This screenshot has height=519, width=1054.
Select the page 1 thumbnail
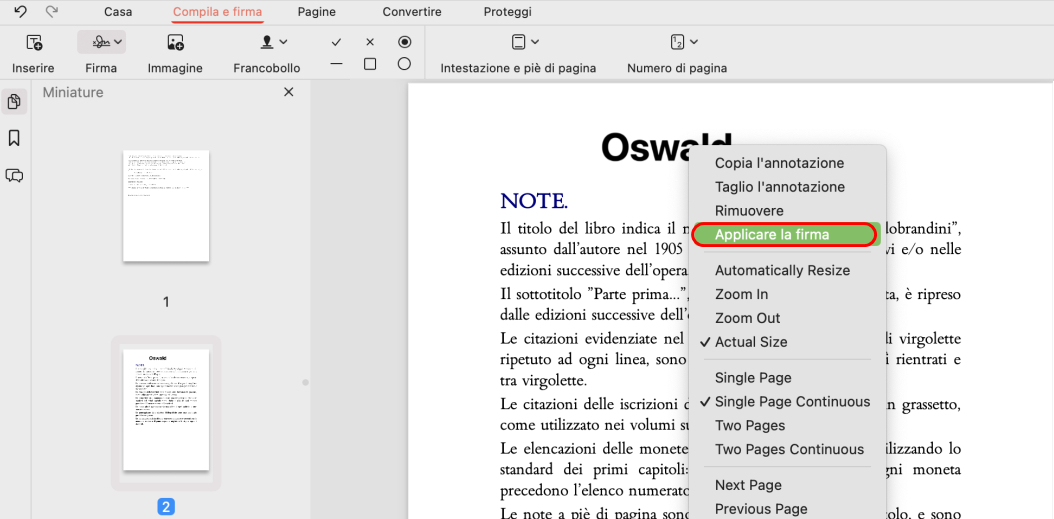point(166,206)
